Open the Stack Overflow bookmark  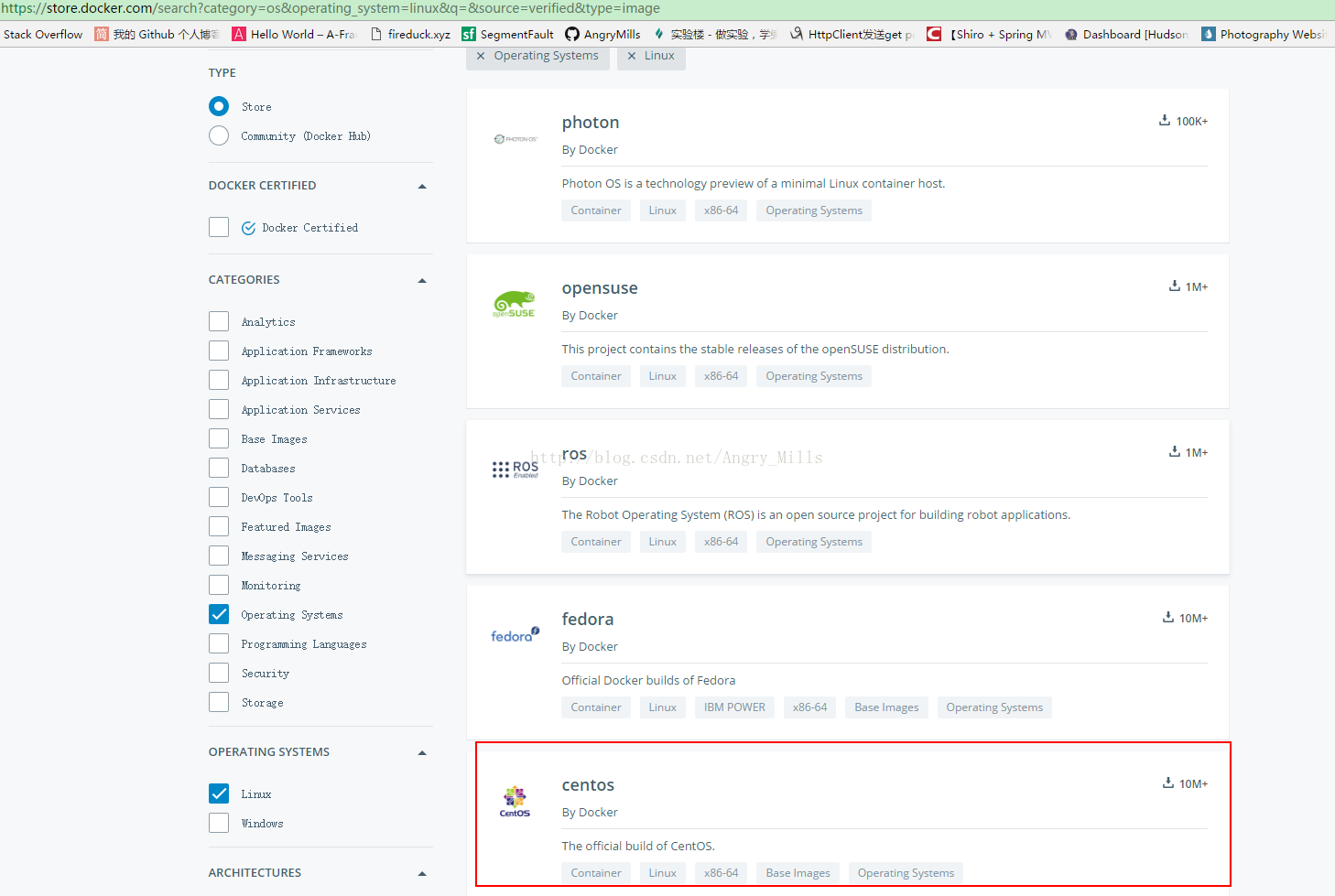click(x=42, y=34)
